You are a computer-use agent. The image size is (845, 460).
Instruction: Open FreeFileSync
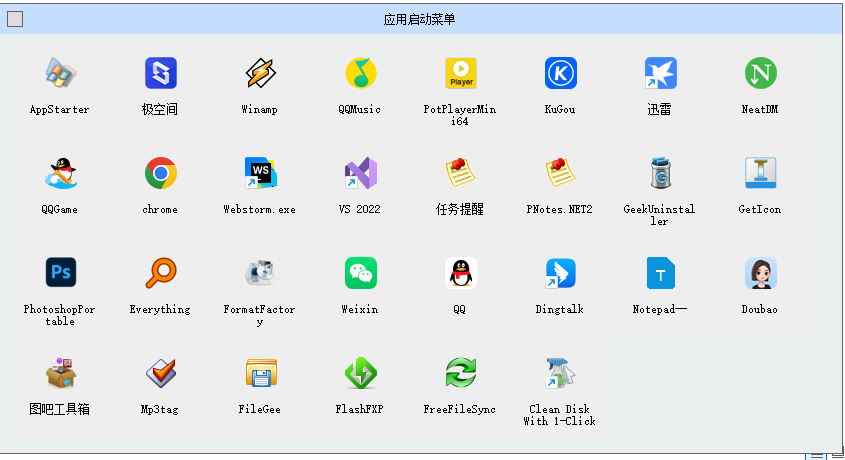click(x=461, y=373)
